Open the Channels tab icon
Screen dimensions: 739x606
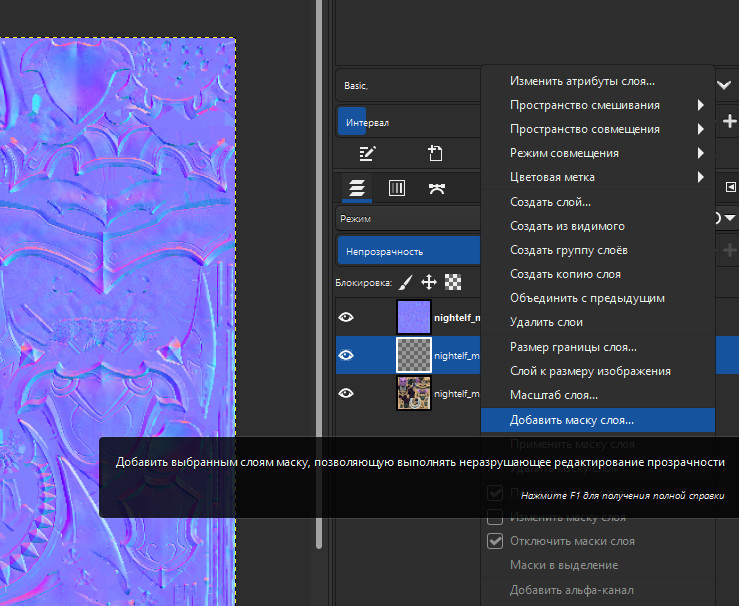[396, 187]
